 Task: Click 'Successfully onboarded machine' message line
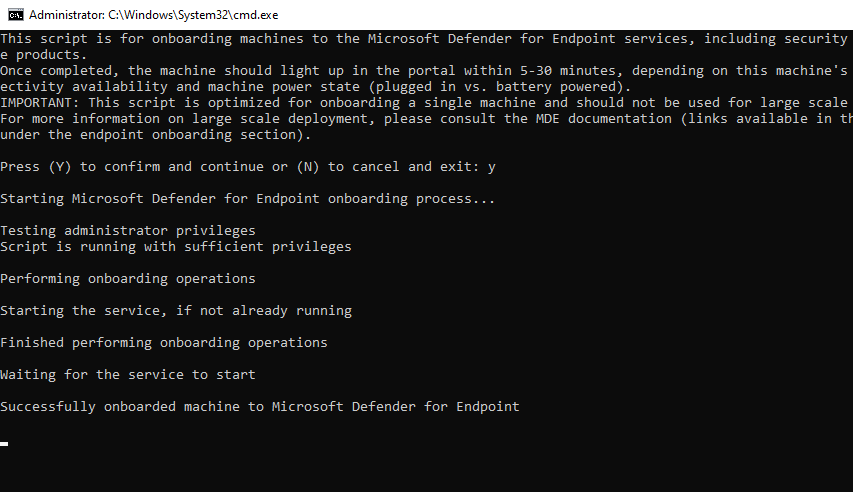pos(260,407)
